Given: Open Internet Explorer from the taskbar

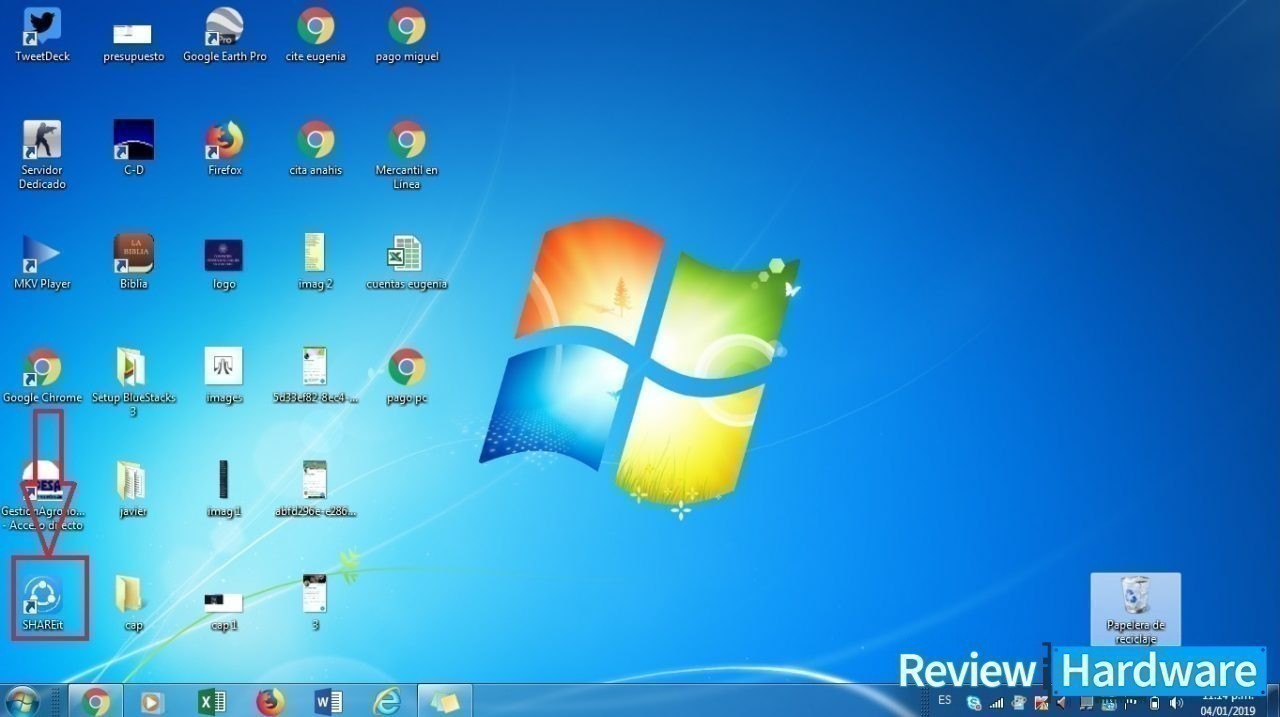Looking at the screenshot, I should pos(386,701).
